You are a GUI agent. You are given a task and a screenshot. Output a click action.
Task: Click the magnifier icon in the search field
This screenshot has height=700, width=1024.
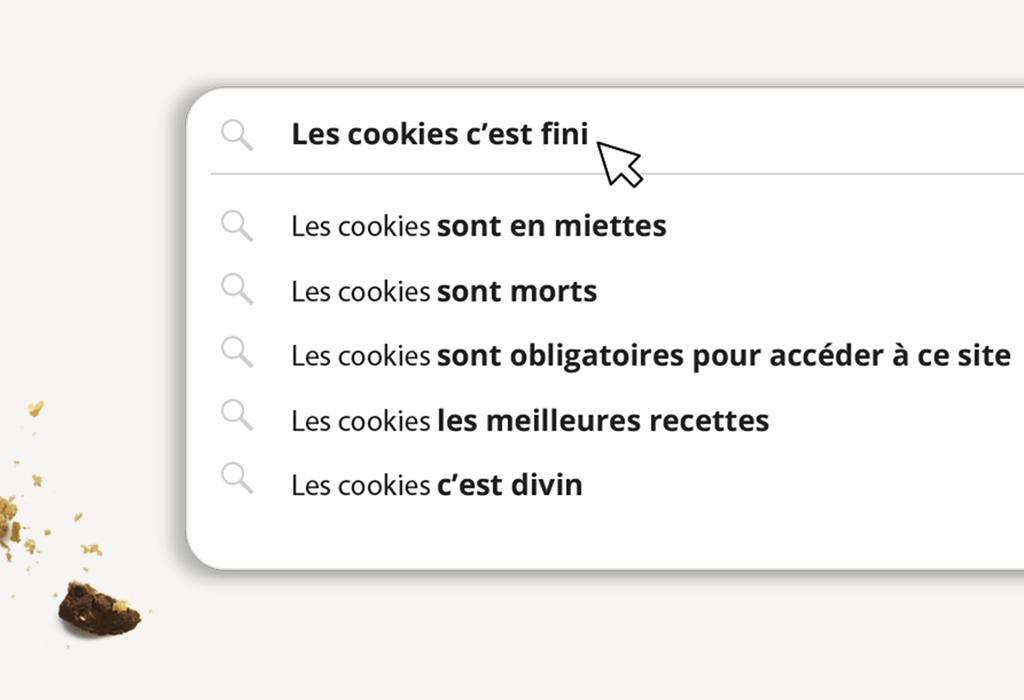point(237,134)
